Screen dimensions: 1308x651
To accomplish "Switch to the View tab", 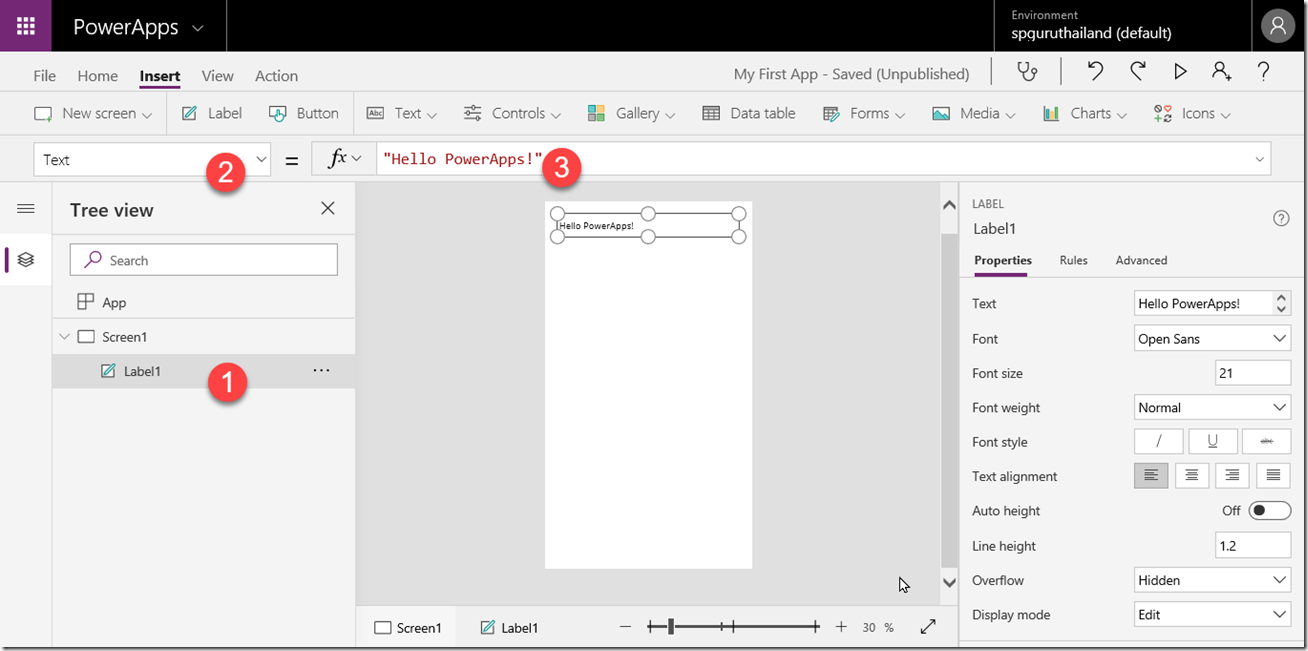I will tap(217, 76).
